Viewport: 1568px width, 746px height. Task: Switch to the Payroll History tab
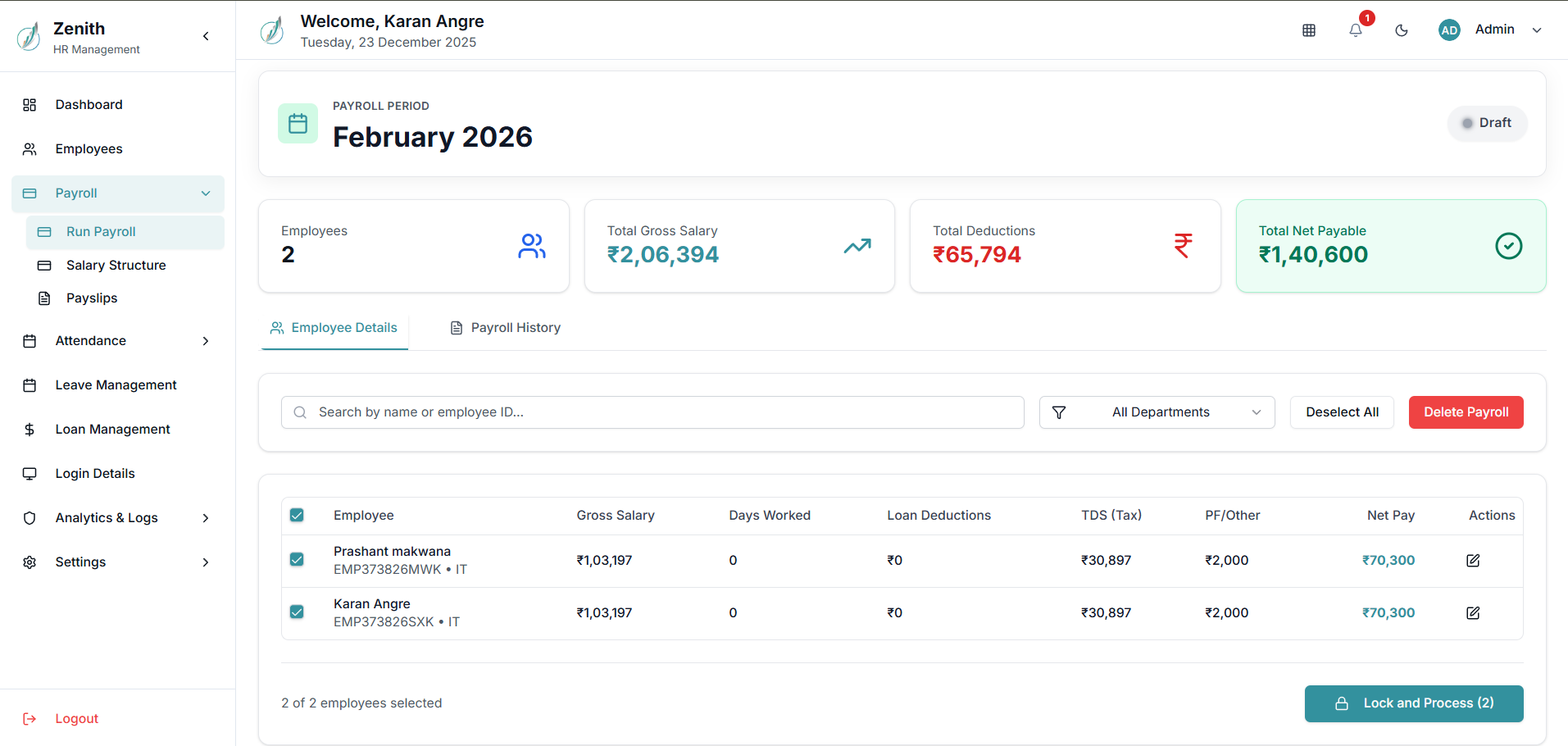point(506,328)
